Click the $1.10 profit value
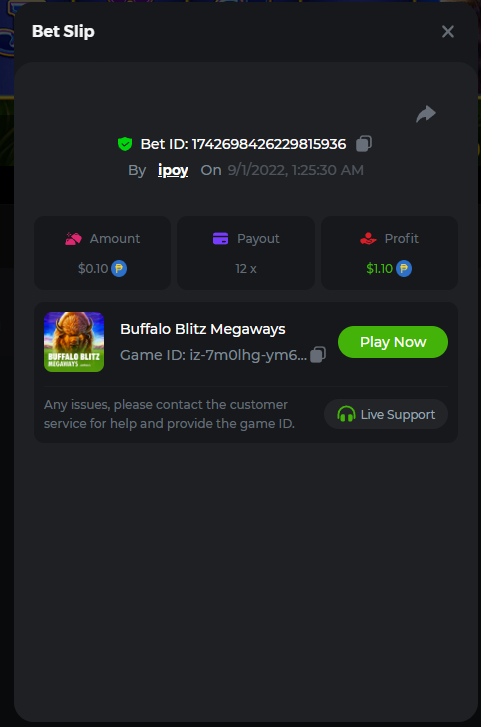This screenshot has height=727, width=481. point(379,268)
